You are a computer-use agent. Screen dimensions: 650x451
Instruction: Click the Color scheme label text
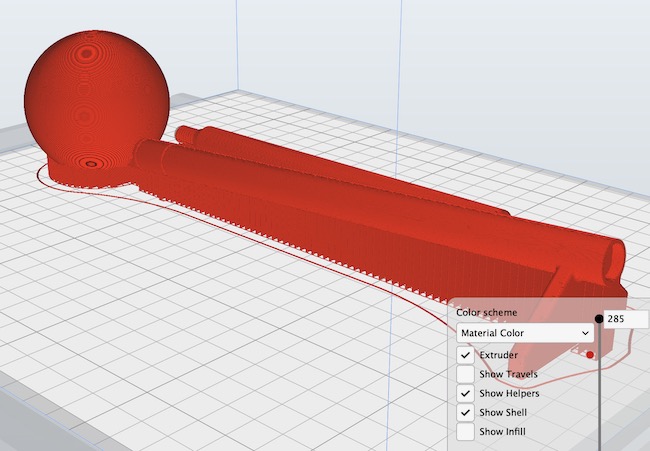coord(487,312)
